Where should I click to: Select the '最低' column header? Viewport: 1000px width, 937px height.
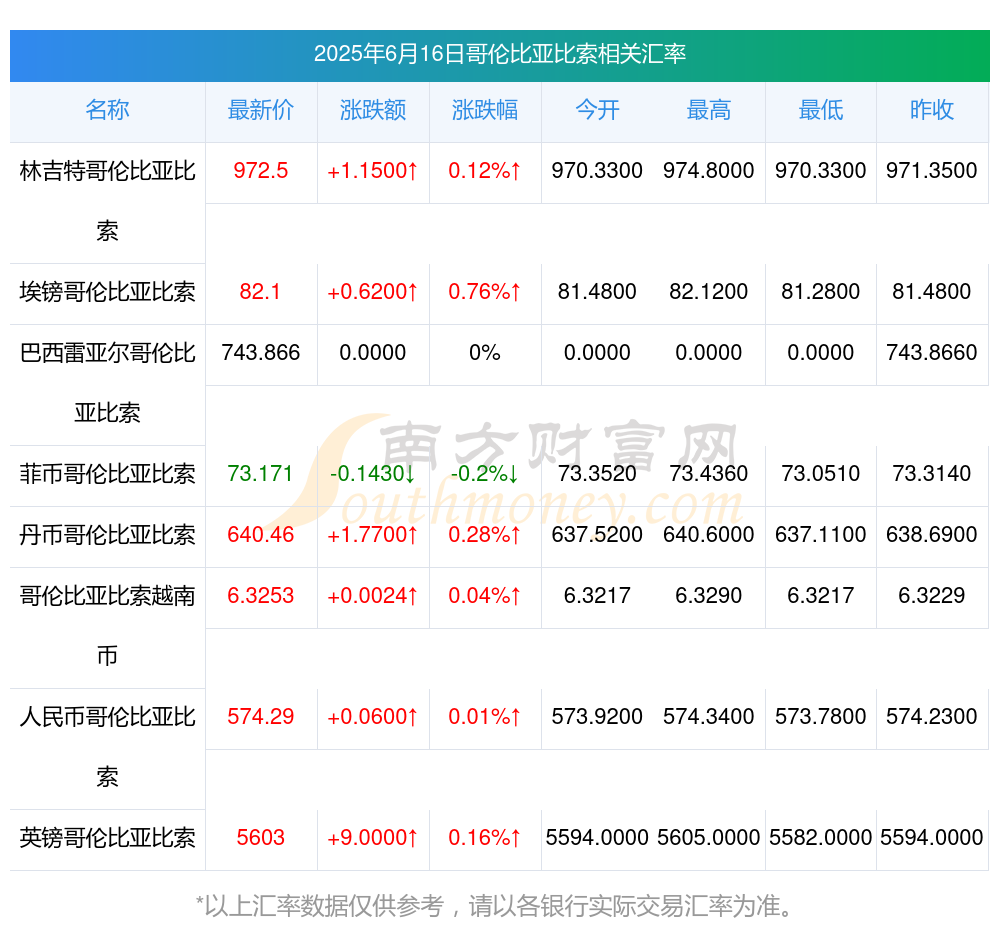821,110
